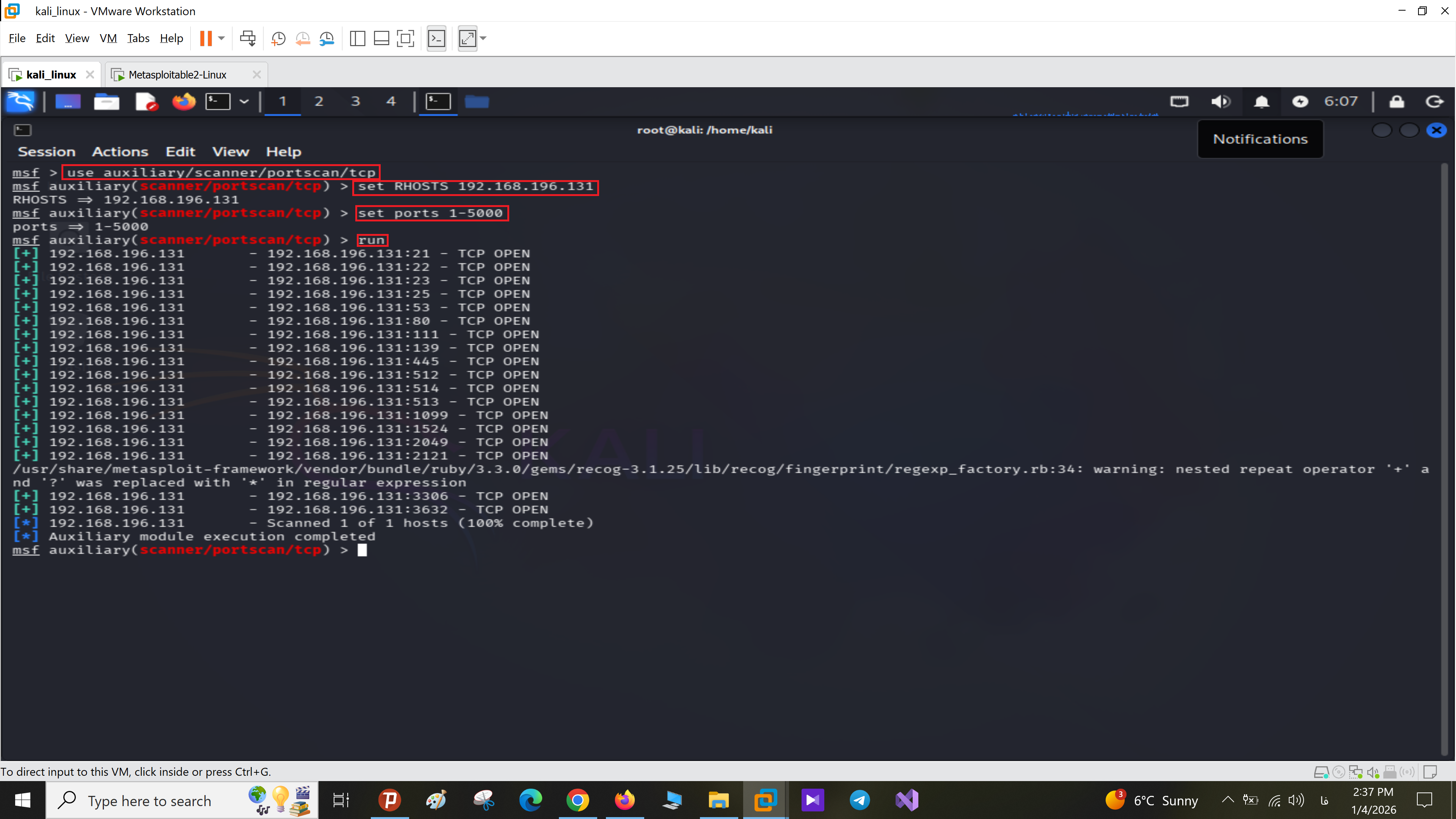Screen dimensions: 1456x819
Task: Expand the stretch guest dropdown arrow
Action: click(483, 38)
